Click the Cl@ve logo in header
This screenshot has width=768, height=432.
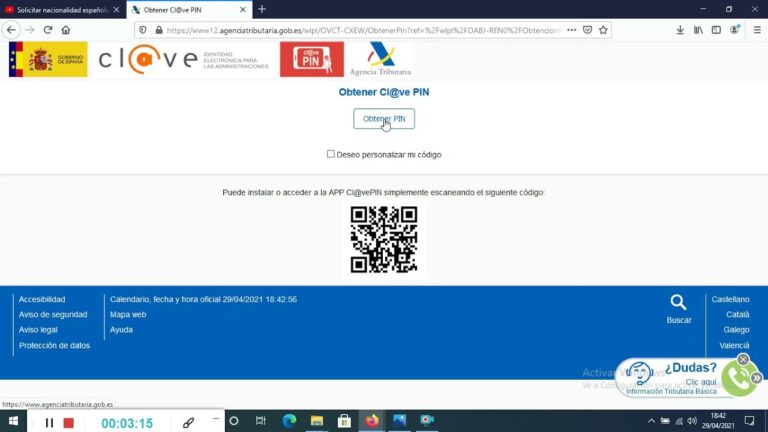183,59
